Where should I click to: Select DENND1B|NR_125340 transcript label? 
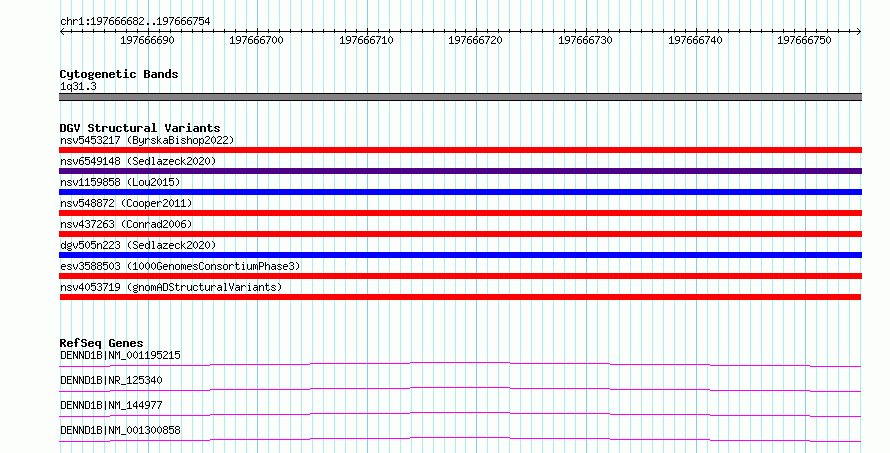[x=111, y=380]
